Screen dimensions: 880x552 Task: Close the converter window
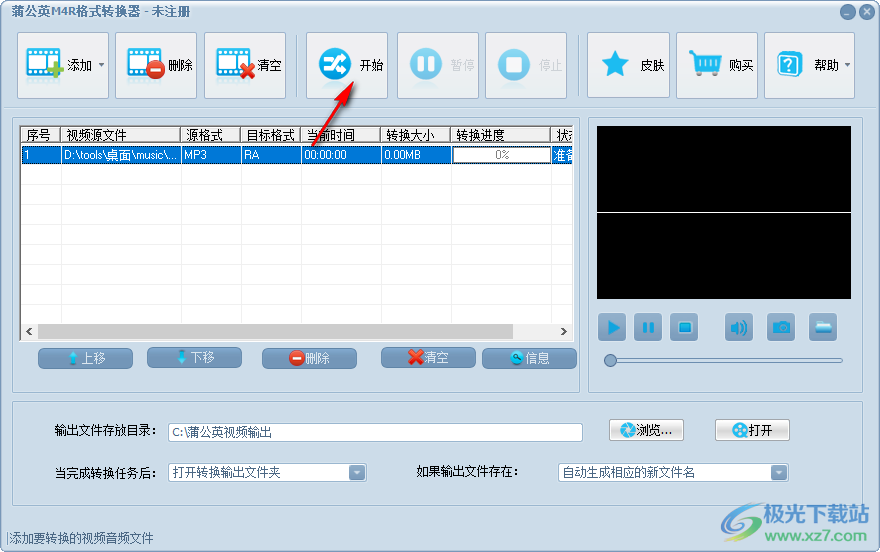(867, 12)
